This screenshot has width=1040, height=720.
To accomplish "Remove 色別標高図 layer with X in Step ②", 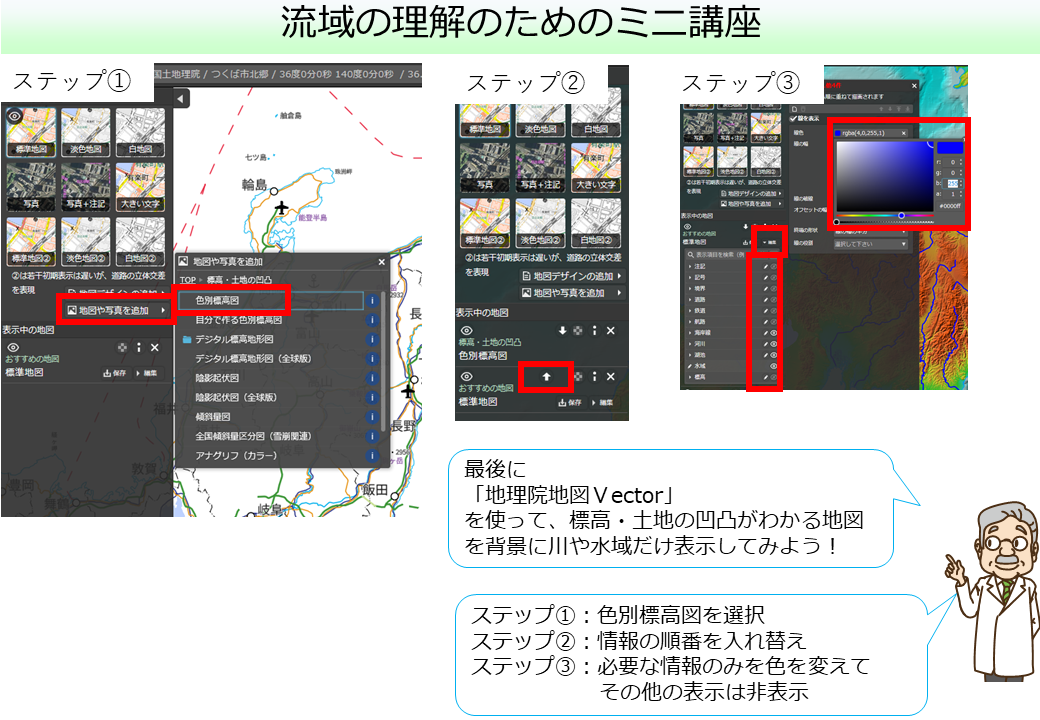I will coord(611,330).
